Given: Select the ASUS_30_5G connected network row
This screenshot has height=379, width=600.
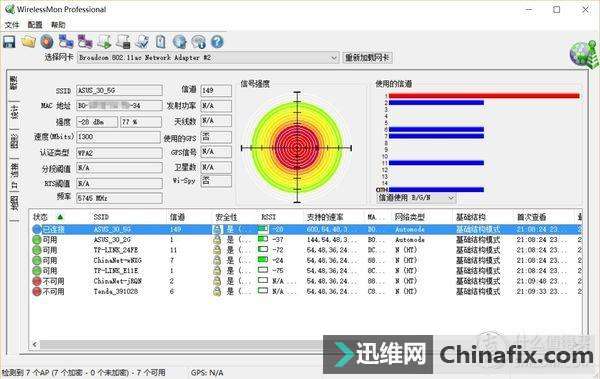Looking at the screenshot, I should [307, 230].
